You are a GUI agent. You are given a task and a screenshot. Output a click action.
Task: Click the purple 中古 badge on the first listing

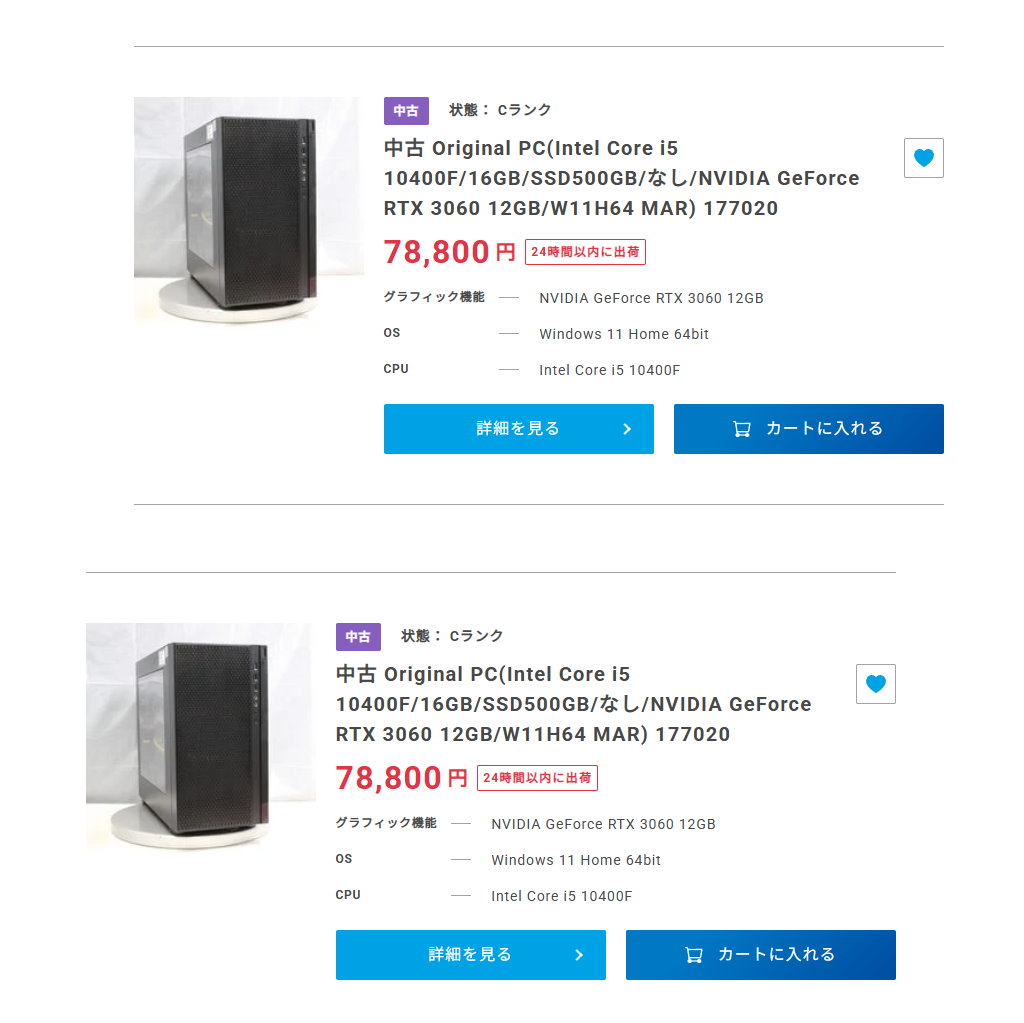point(406,111)
